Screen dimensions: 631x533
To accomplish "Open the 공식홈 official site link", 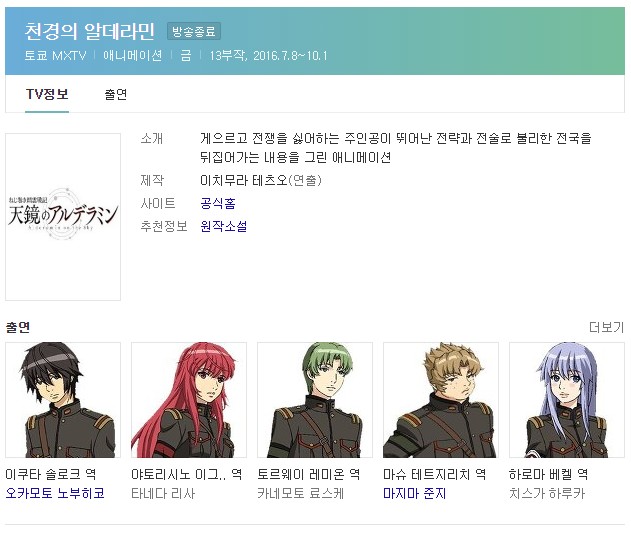I will (x=218, y=203).
